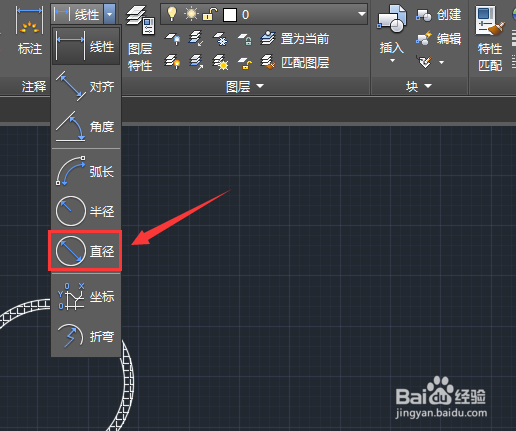
Task: Click the freeze layer snowflake icon
Action: (x=220, y=39)
